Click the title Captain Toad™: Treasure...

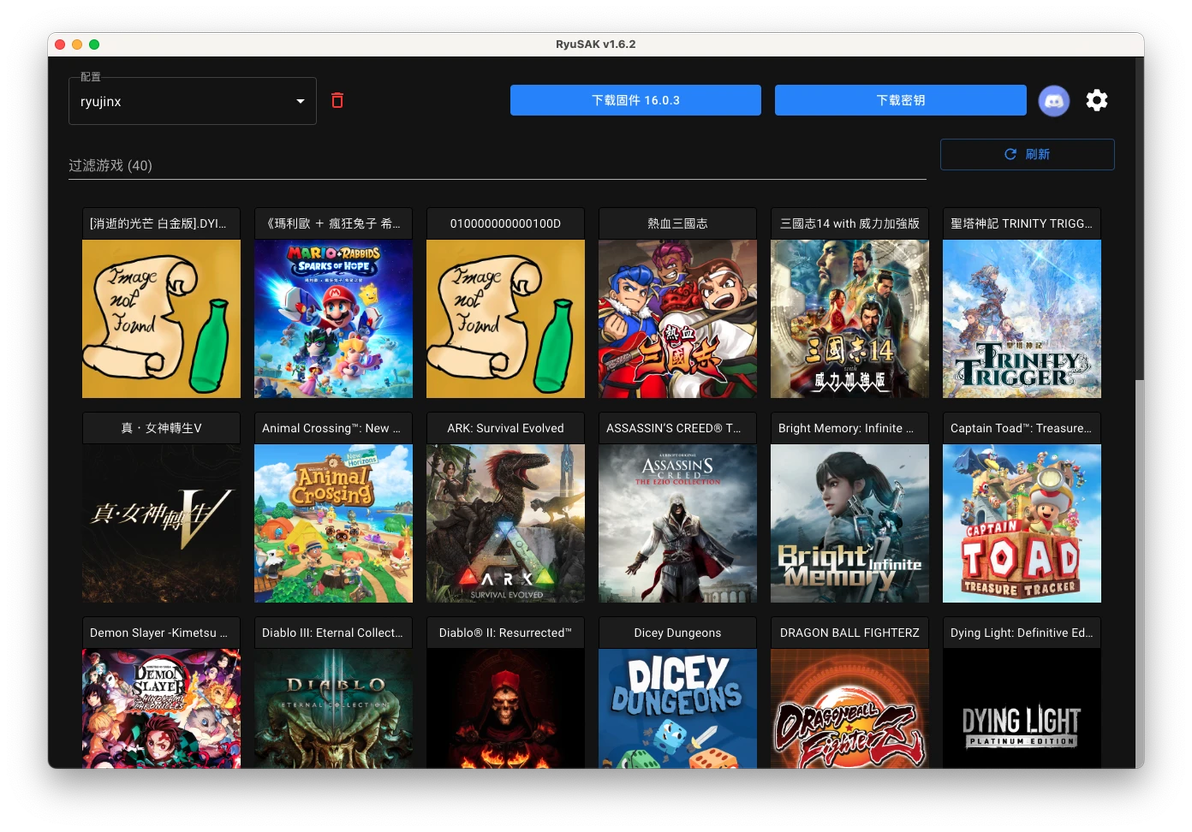(x=1021, y=428)
